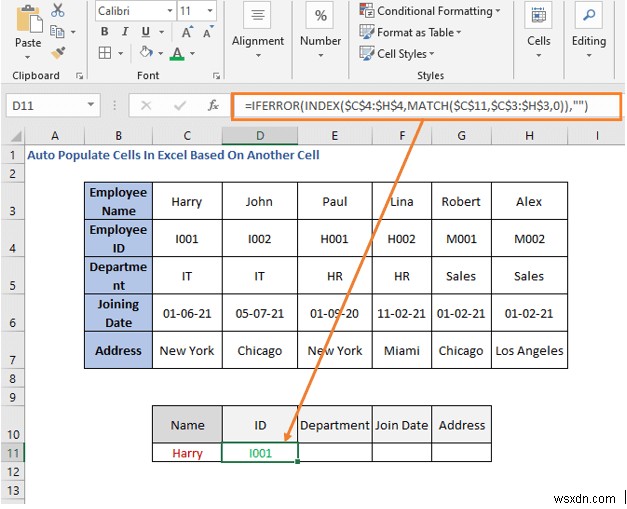Expand the Editing group menu
The height and width of the screenshot is (509, 627).
pyautogui.click(x=589, y=56)
